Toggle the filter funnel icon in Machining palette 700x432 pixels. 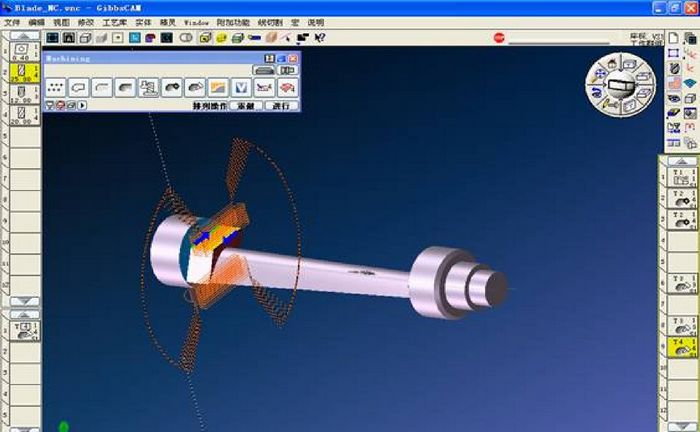tap(50, 105)
